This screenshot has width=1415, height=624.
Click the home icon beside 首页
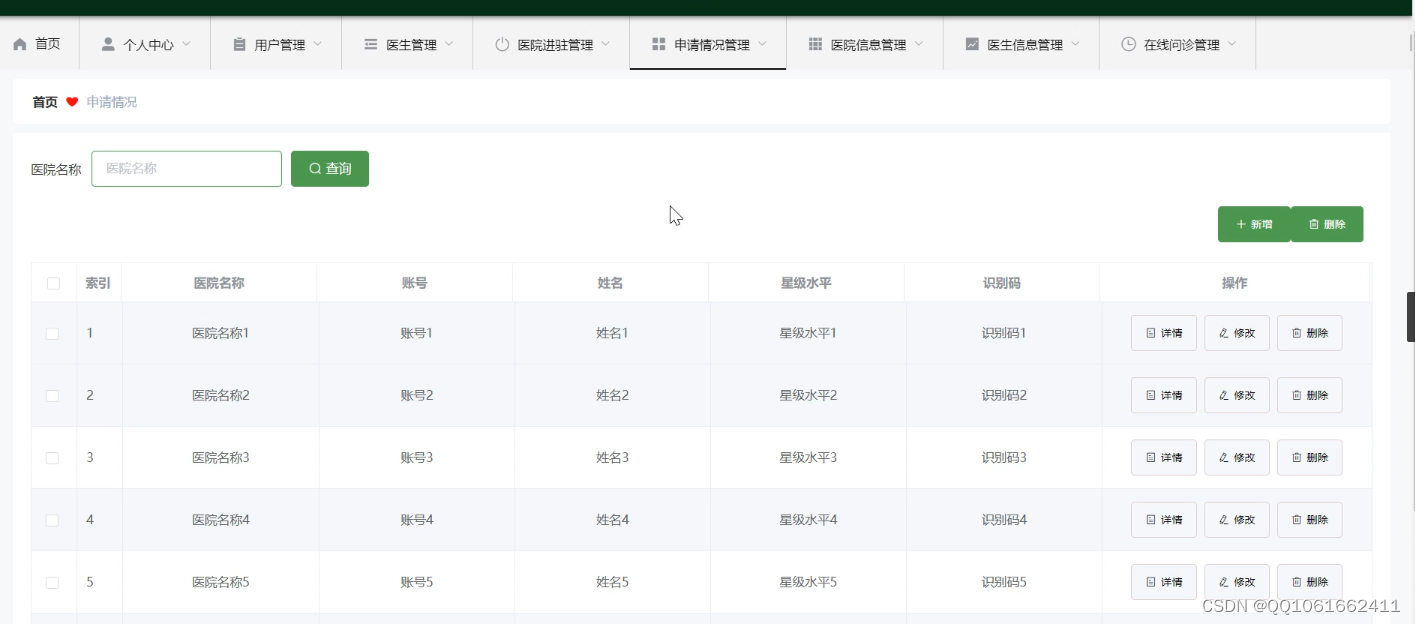click(x=20, y=44)
